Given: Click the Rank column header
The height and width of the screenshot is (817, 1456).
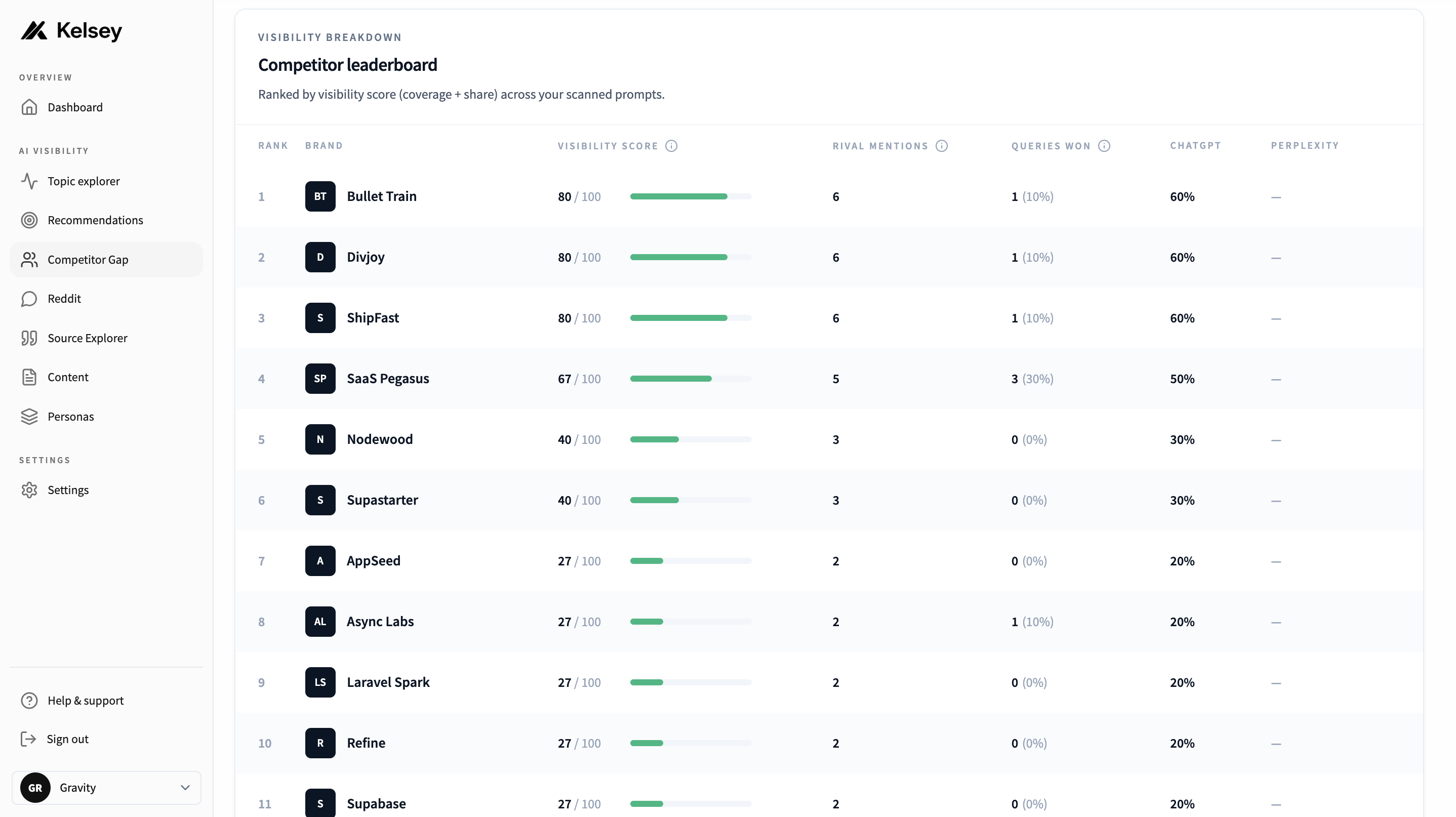Looking at the screenshot, I should [273, 146].
